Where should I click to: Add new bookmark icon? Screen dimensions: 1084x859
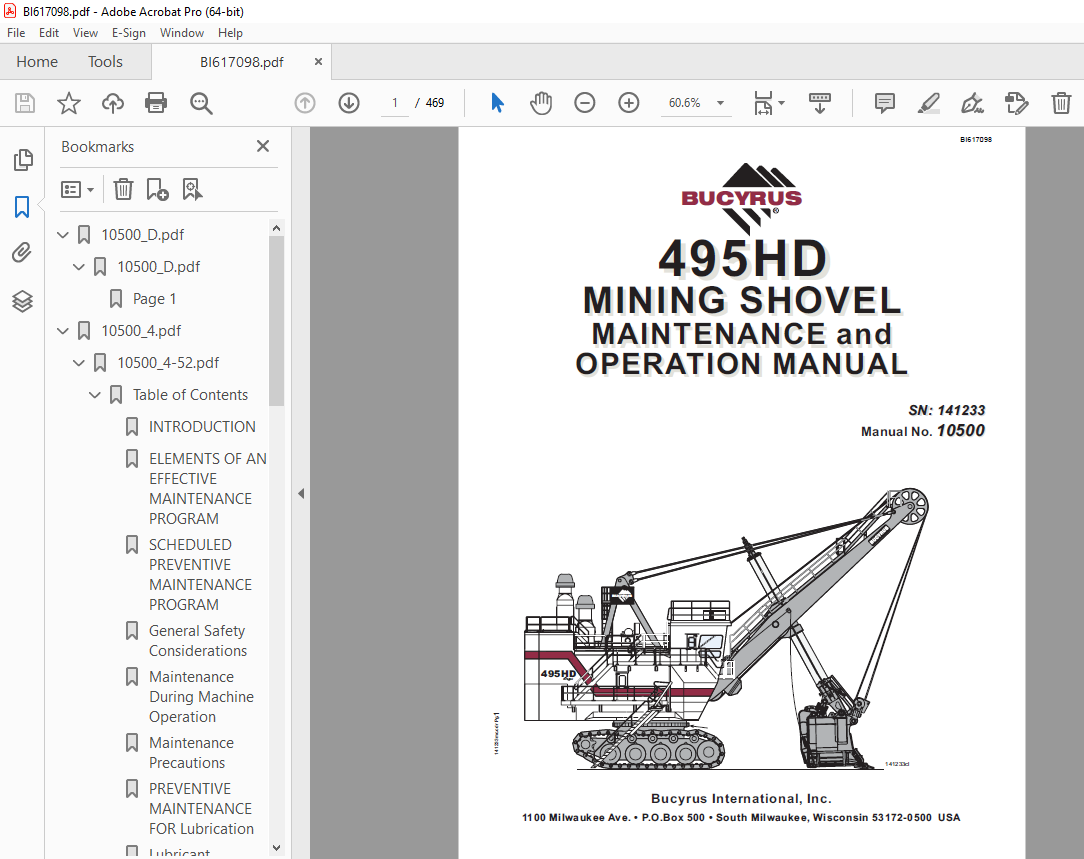tap(157, 189)
